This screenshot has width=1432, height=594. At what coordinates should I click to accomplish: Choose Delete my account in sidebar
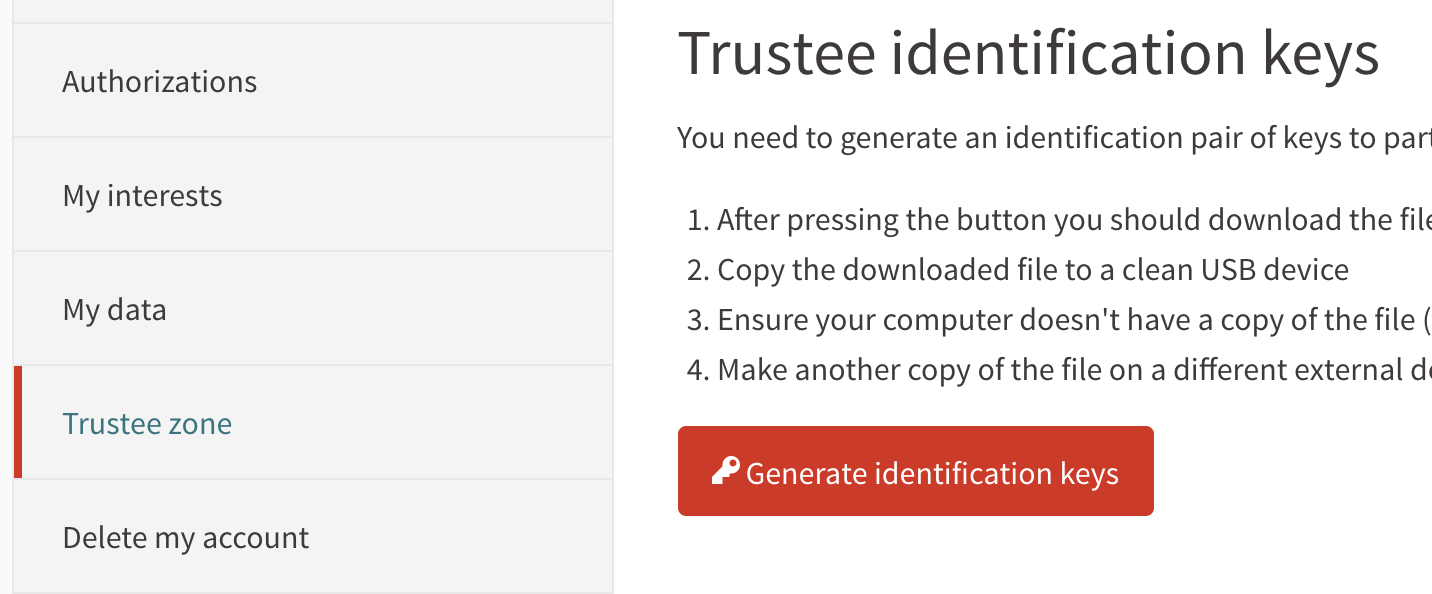313,537
